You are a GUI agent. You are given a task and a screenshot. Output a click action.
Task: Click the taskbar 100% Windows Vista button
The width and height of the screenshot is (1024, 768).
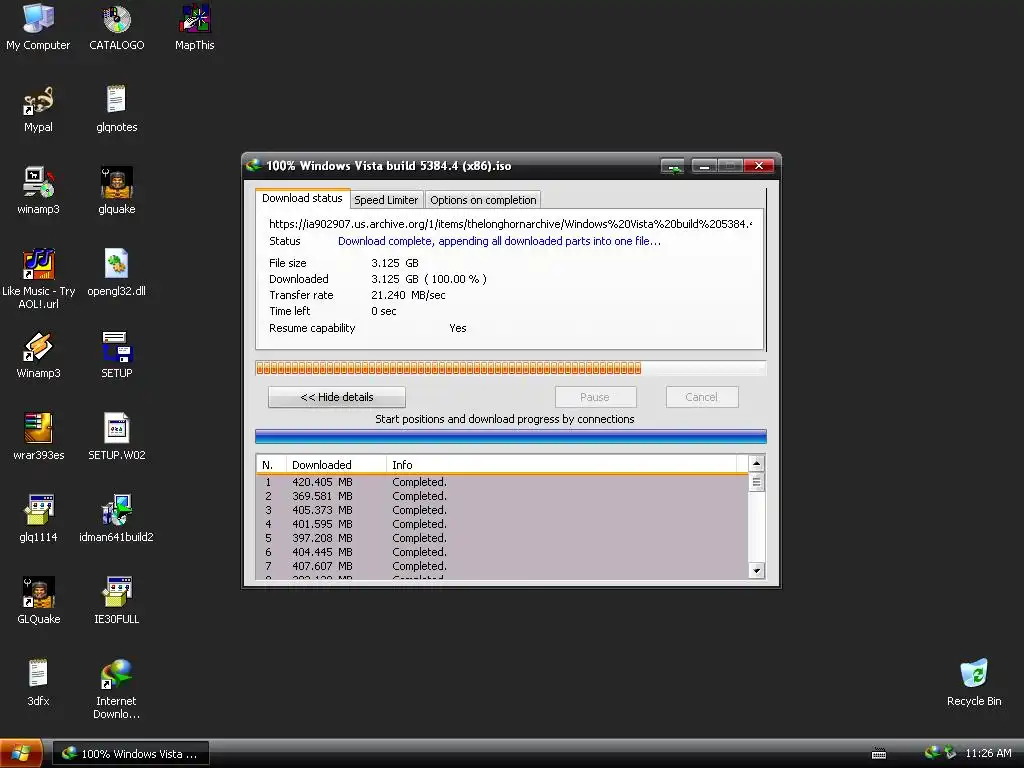131,754
